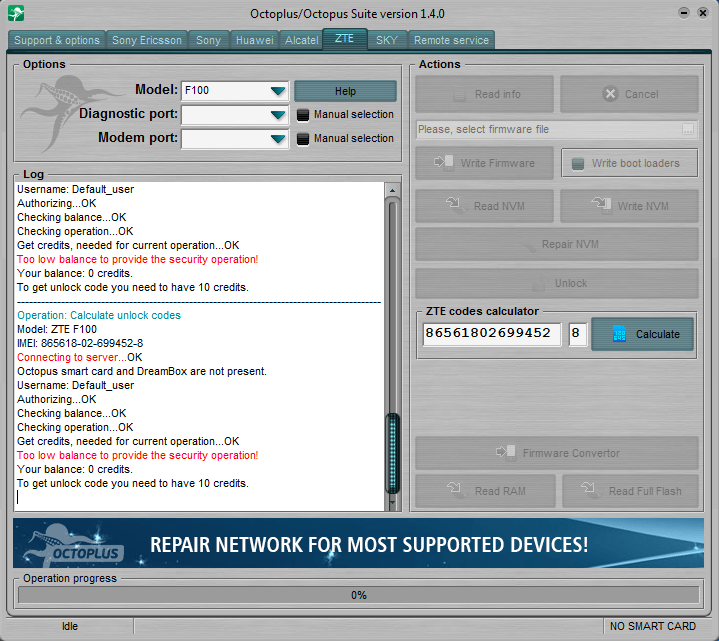Click the Cancel button
Image resolution: width=719 pixels, height=641 pixels.
[x=629, y=94]
